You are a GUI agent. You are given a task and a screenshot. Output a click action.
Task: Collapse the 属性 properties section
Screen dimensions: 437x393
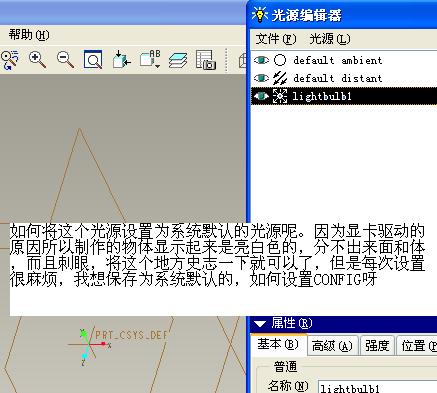point(260,324)
